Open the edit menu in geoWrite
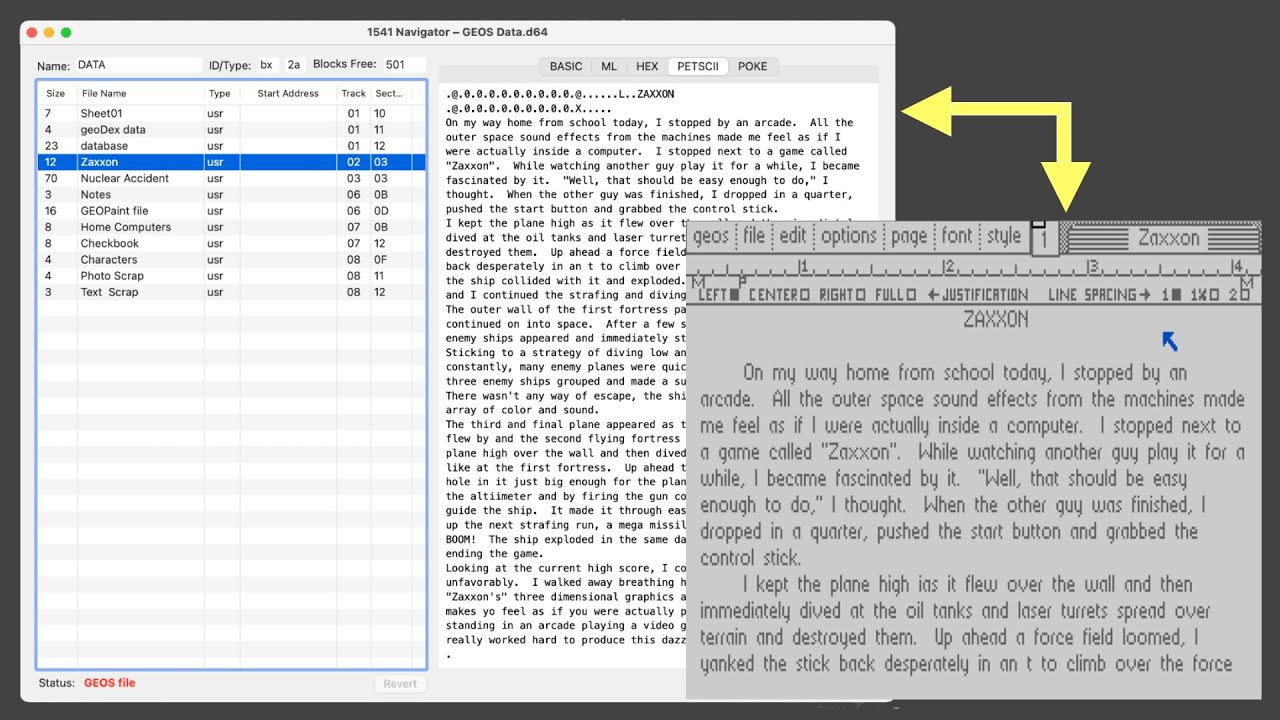1280x720 pixels. [x=793, y=236]
